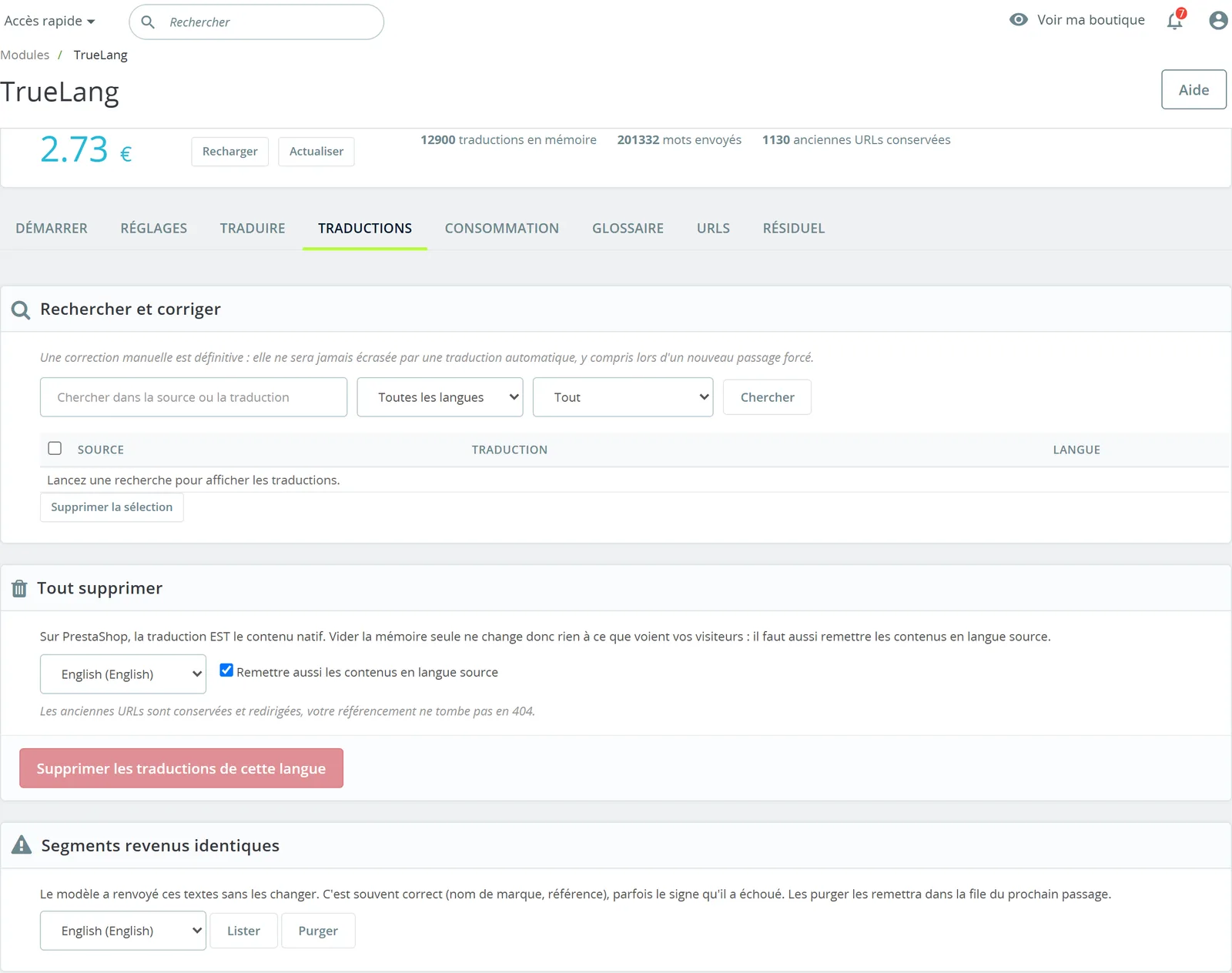Screen dimensions: 1232x973
Task: Click the warning triangle icon by Segments revenus identiques
Action: [22, 845]
